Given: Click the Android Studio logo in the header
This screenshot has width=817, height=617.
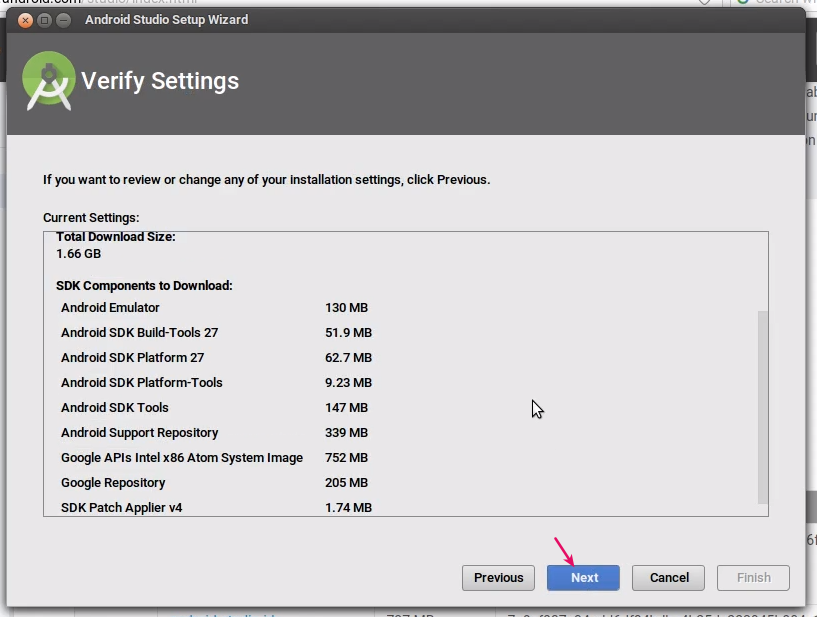Looking at the screenshot, I should (x=47, y=80).
